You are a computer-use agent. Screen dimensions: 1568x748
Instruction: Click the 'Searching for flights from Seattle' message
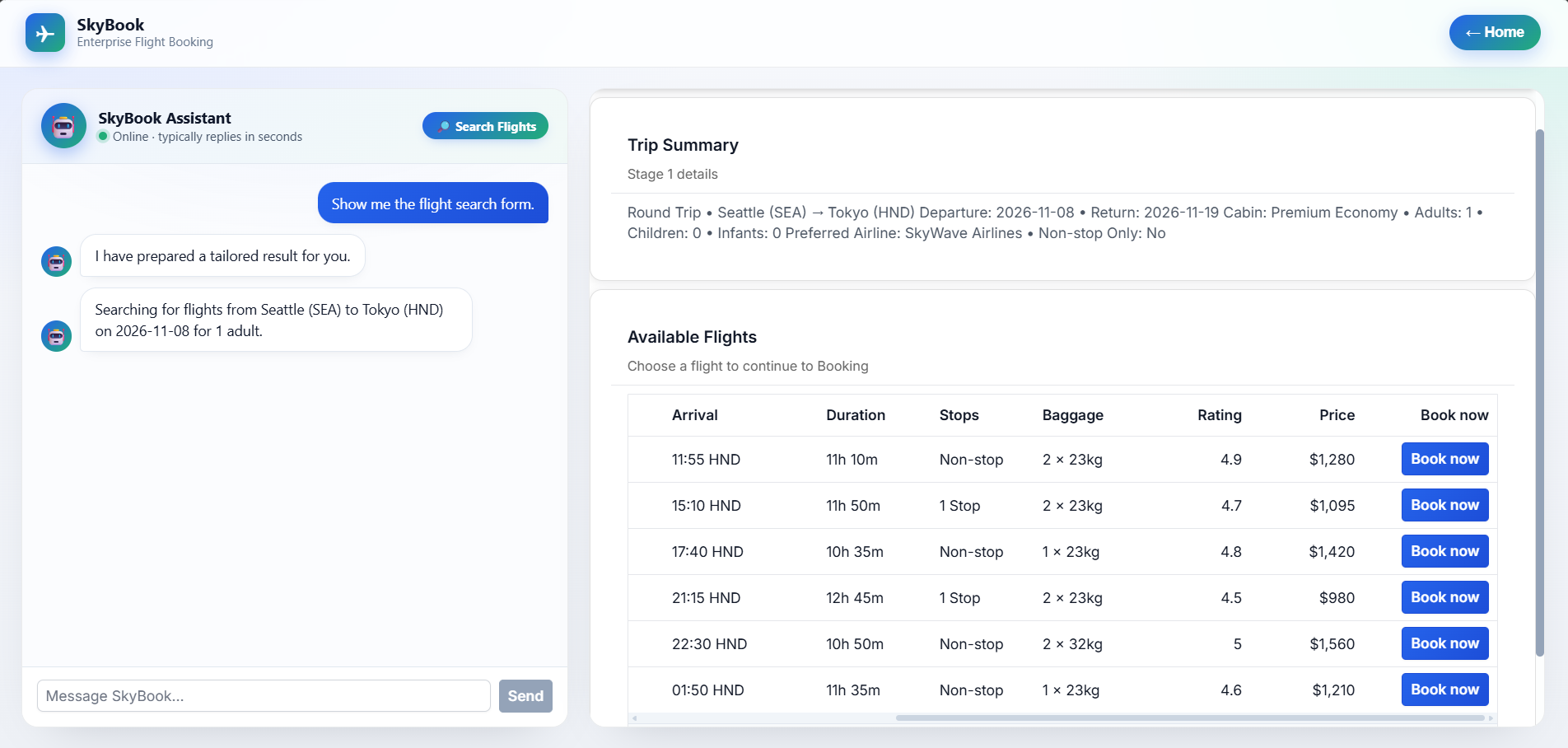[x=276, y=320]
